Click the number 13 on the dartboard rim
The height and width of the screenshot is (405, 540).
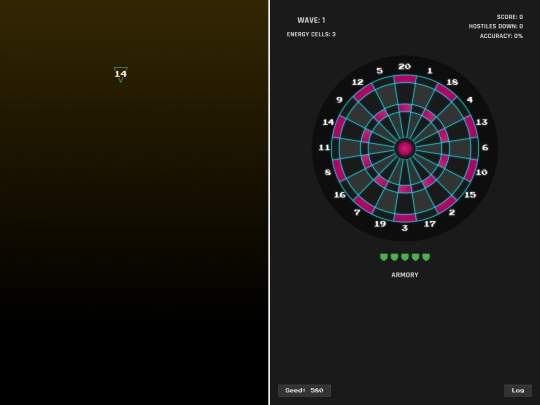click(x=481, y=122)
